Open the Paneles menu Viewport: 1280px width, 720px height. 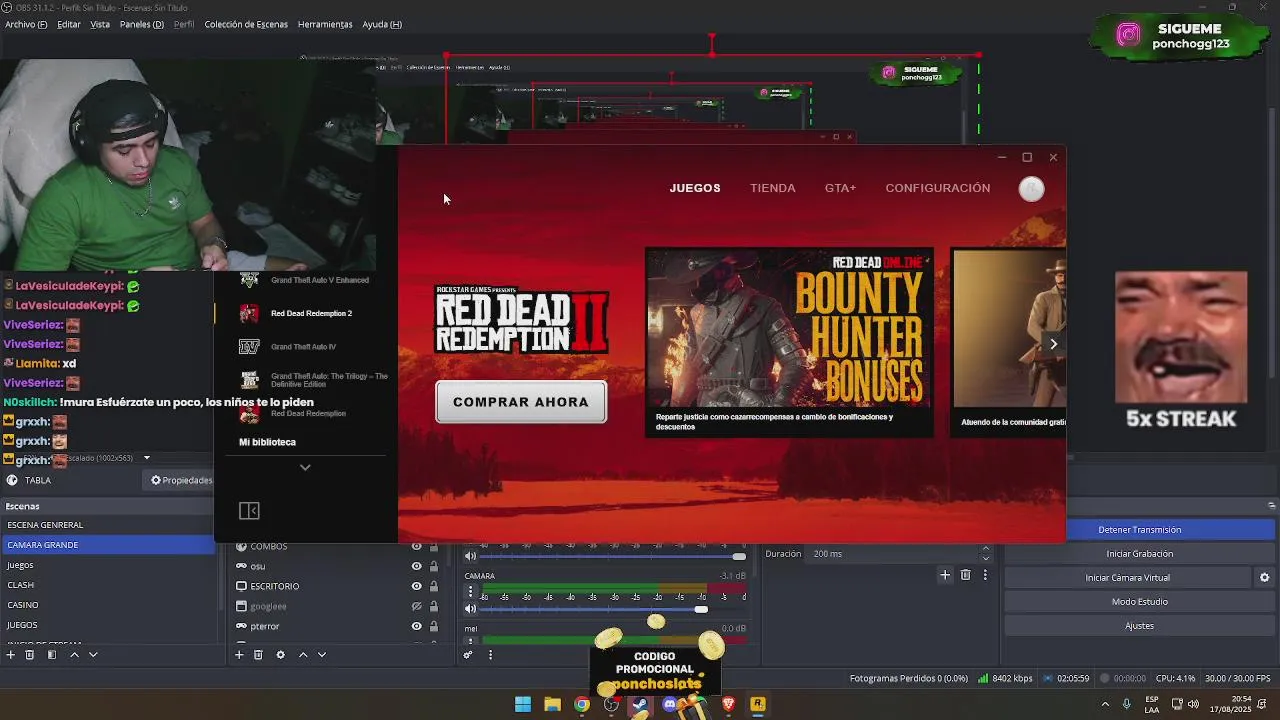pyautogui.click(x=141, y=24)
